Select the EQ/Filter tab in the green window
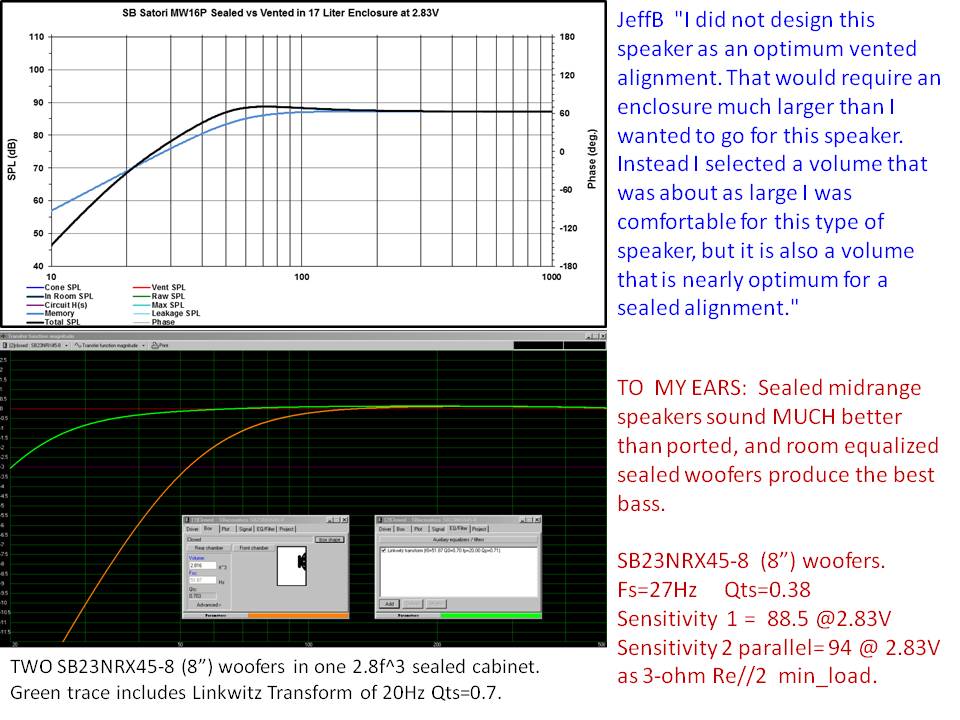This screenshot has height=720, width=960. pos(459,528)
